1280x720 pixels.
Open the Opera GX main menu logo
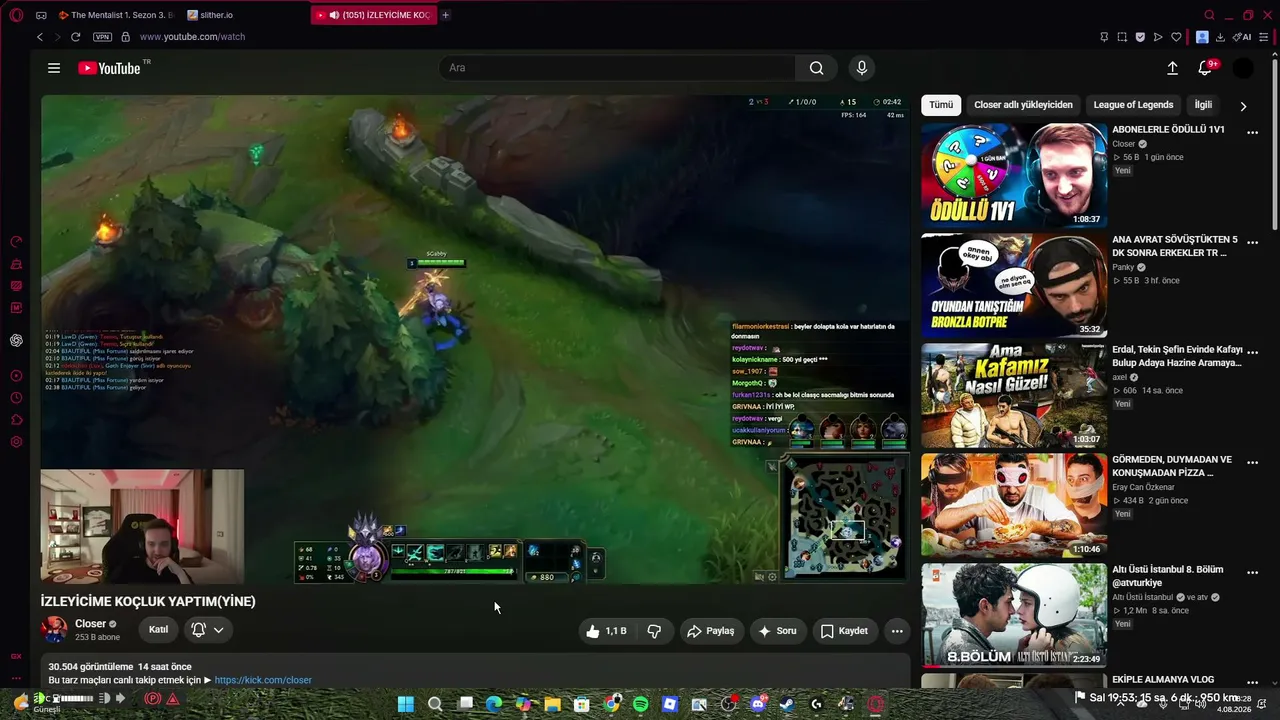click(x=16, y=15)
